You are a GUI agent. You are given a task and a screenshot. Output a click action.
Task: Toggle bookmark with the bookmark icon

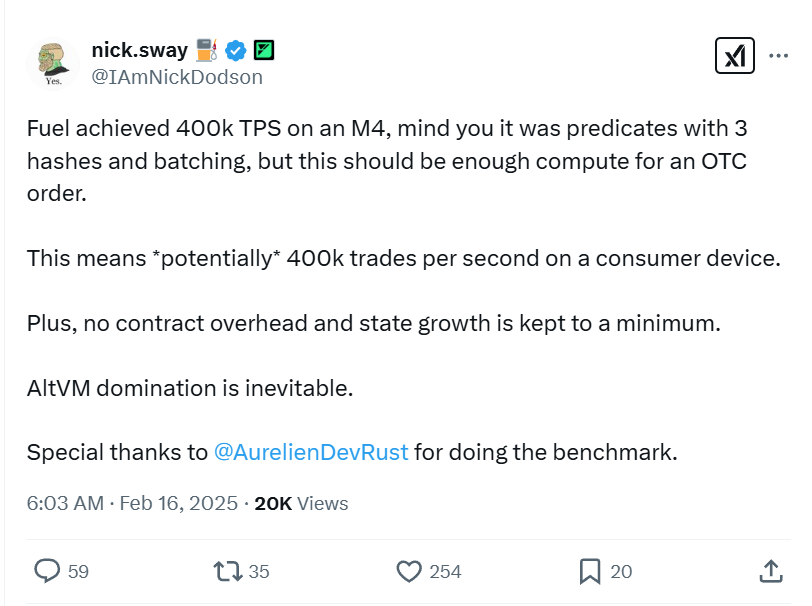589,571
